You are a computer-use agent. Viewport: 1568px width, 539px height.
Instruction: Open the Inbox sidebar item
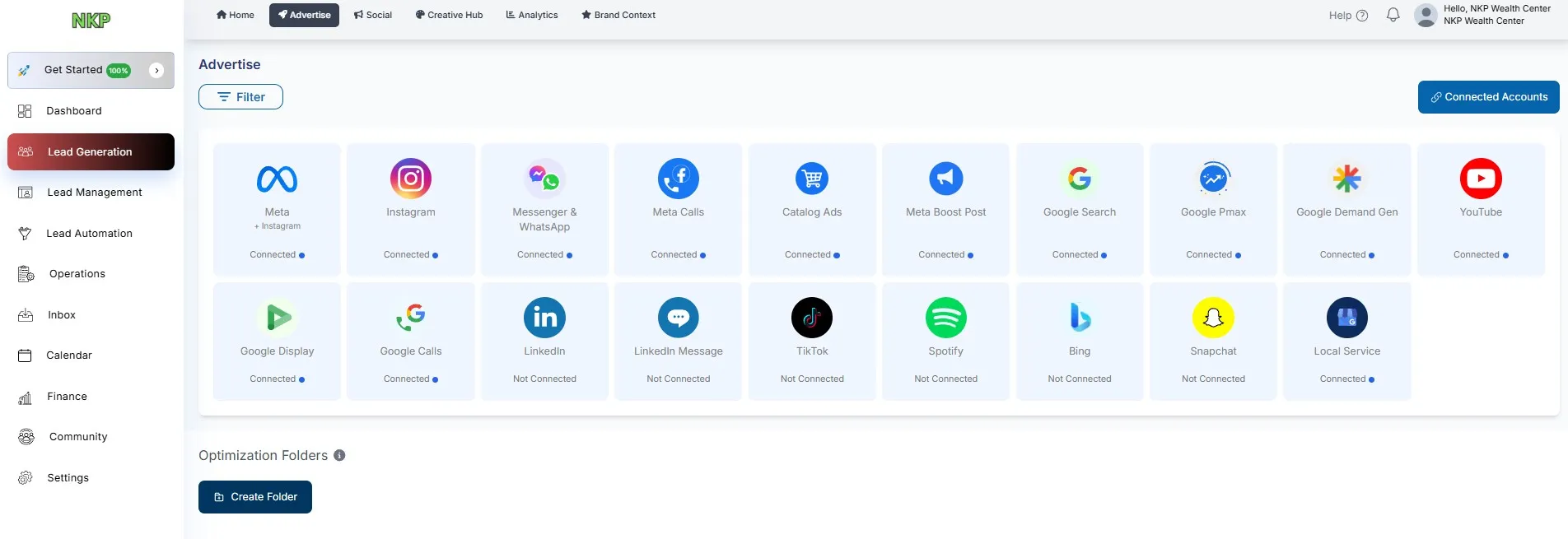[x=91, y=315]
